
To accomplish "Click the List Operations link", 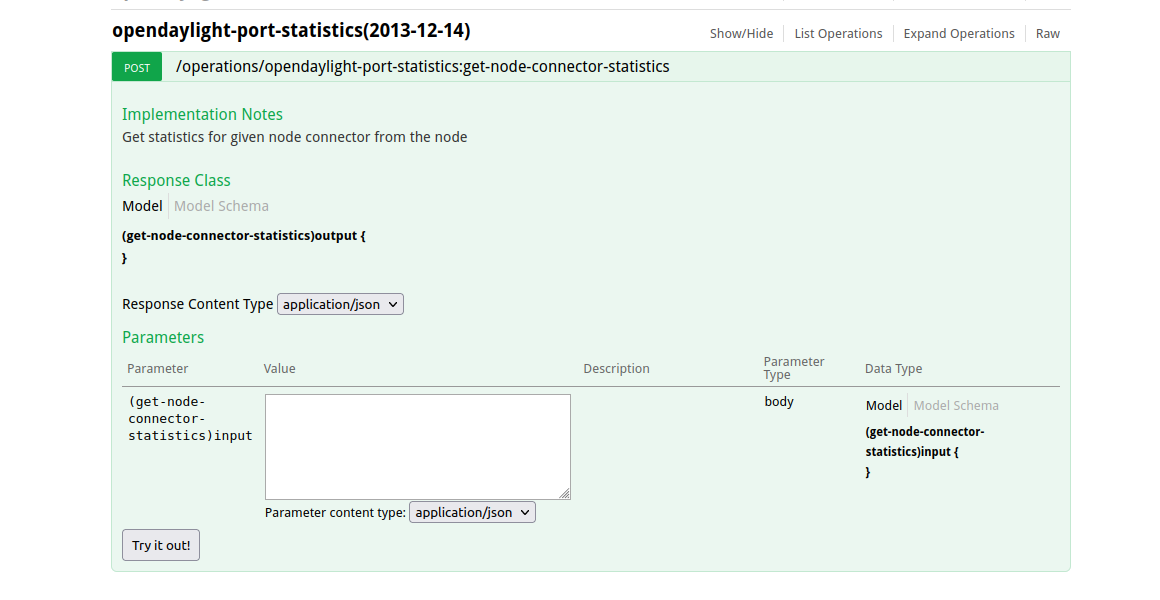I will click(x=838, y=33).
